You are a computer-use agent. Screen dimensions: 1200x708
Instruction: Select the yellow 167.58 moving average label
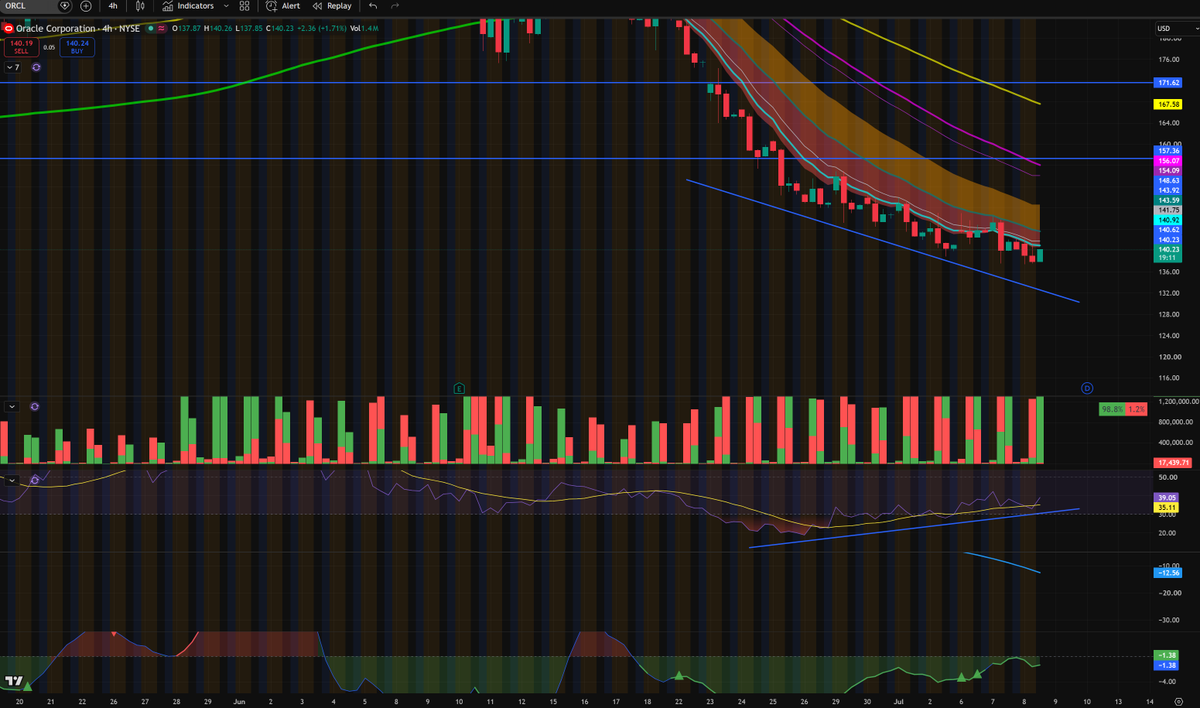click(1168, 104)
